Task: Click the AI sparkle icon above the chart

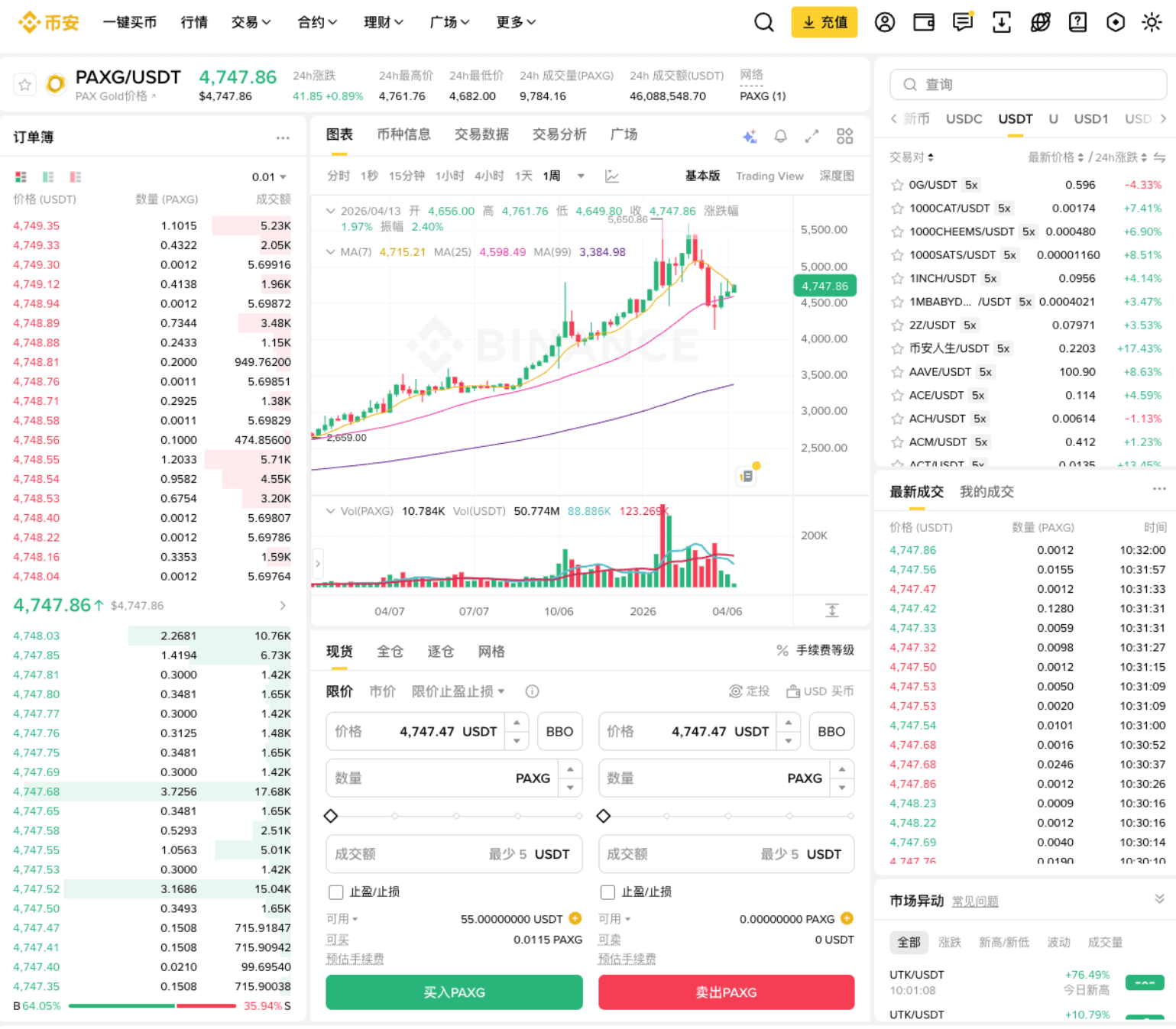Action: (750, 135)
